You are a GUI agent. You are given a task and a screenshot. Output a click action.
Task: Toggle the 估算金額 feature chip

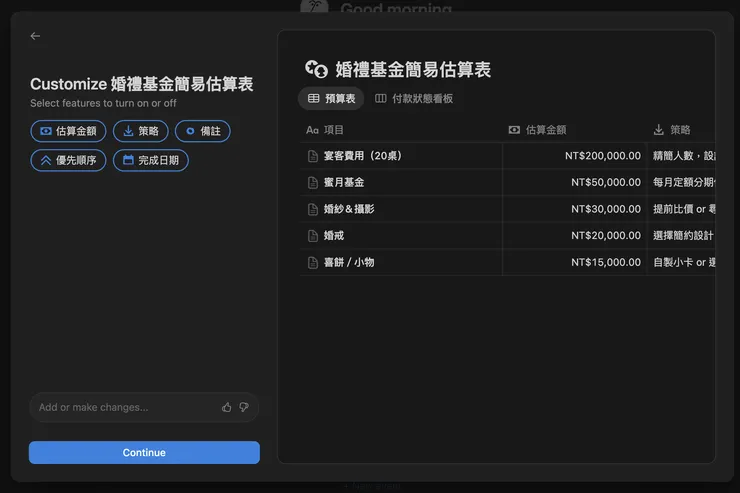(x=68, y=131)
